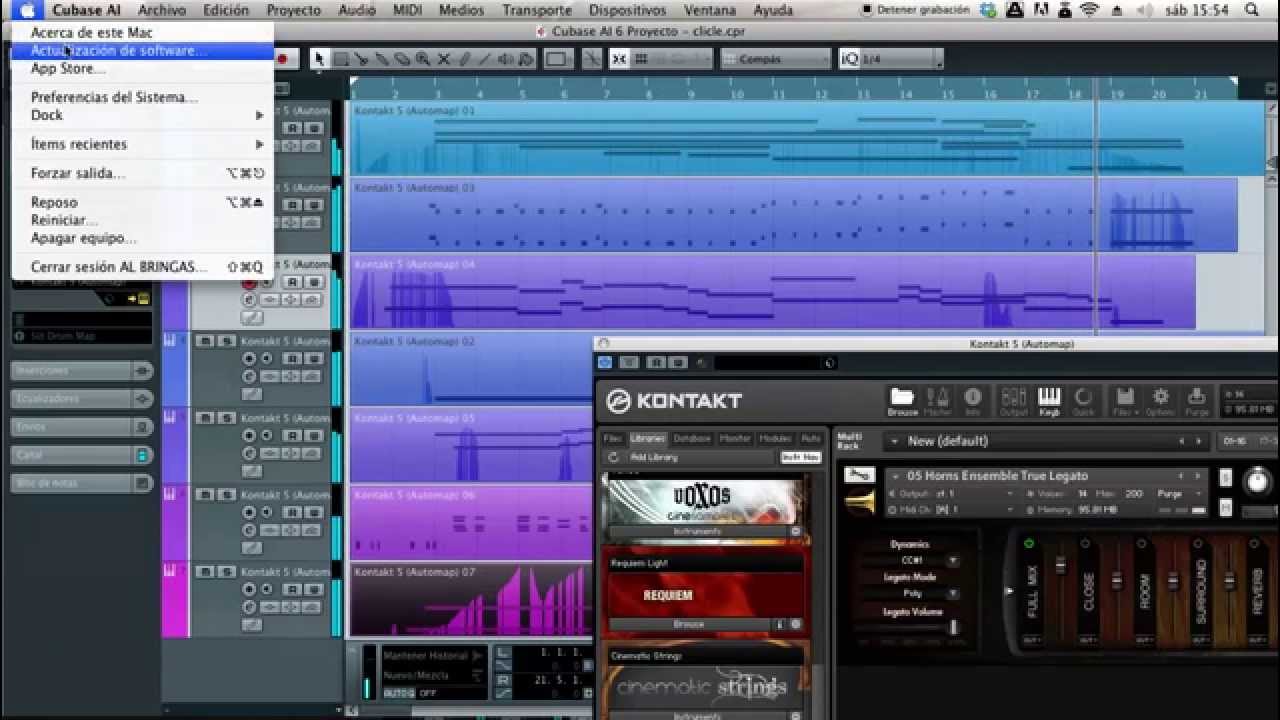The image size is (1280, 720).
Task: Expand Dock submenu in Apple menu
Action: coord(142,115)
